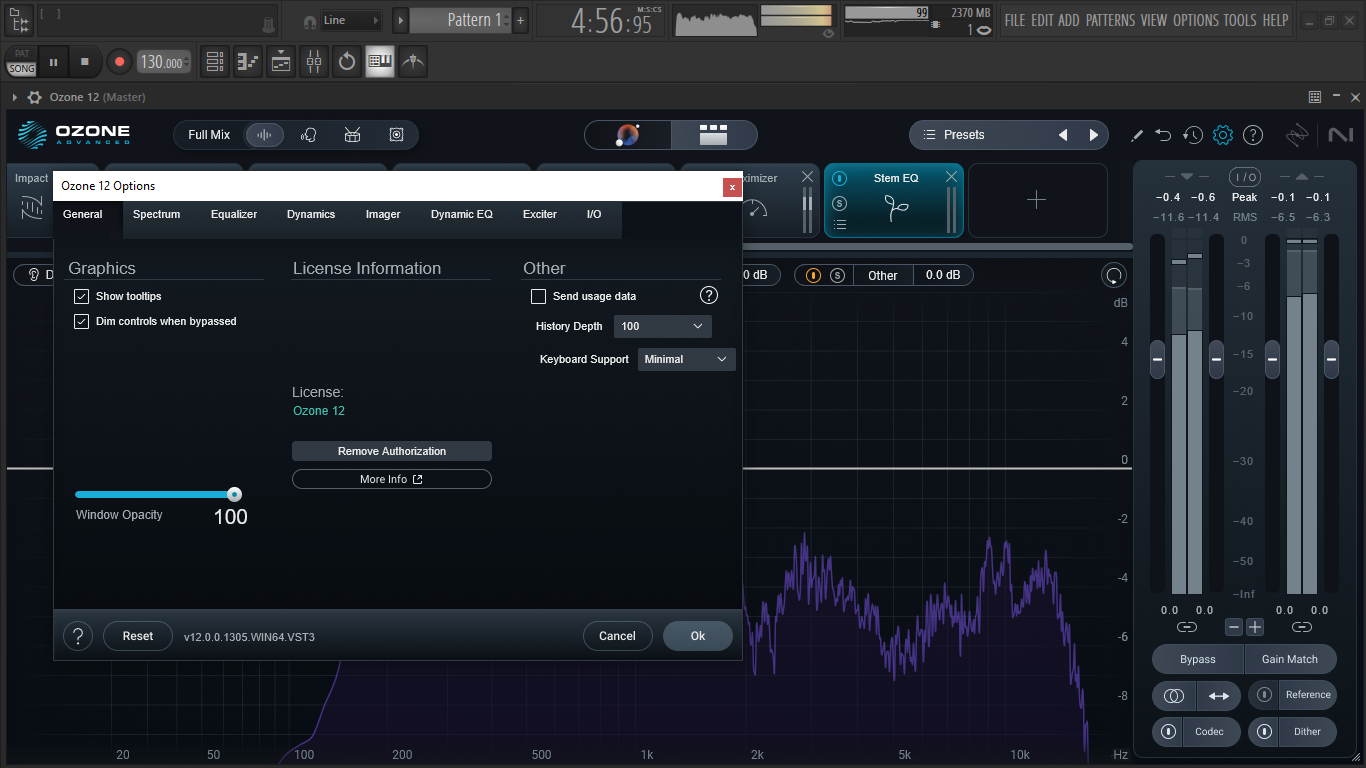Open the help icon beside Send usage data
This screenshot has width=1366, height=768.
pyautogui.click(x=709, y=295)
